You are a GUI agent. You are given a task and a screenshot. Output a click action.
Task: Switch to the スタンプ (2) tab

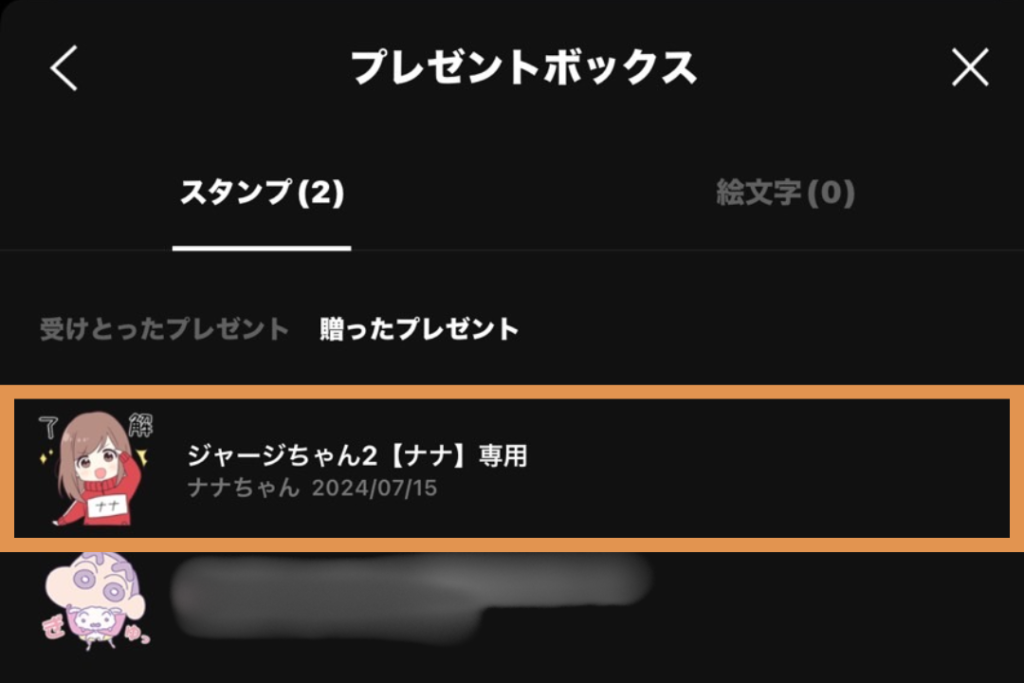[262, 193]
